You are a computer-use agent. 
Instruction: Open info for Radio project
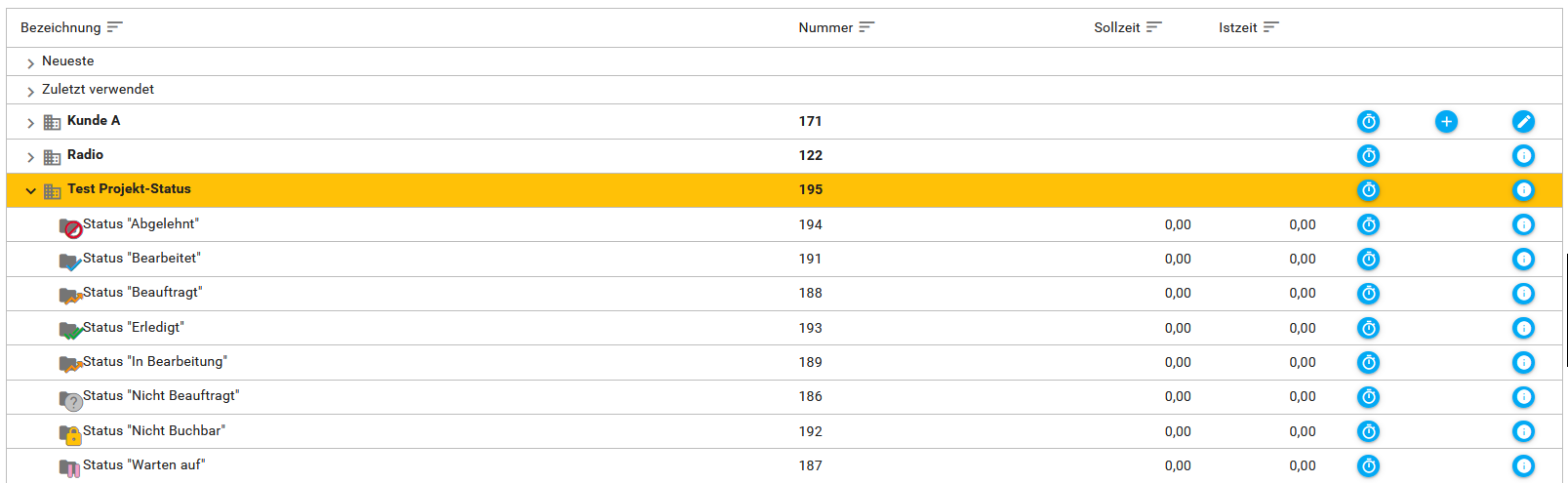click(1523, 156)
